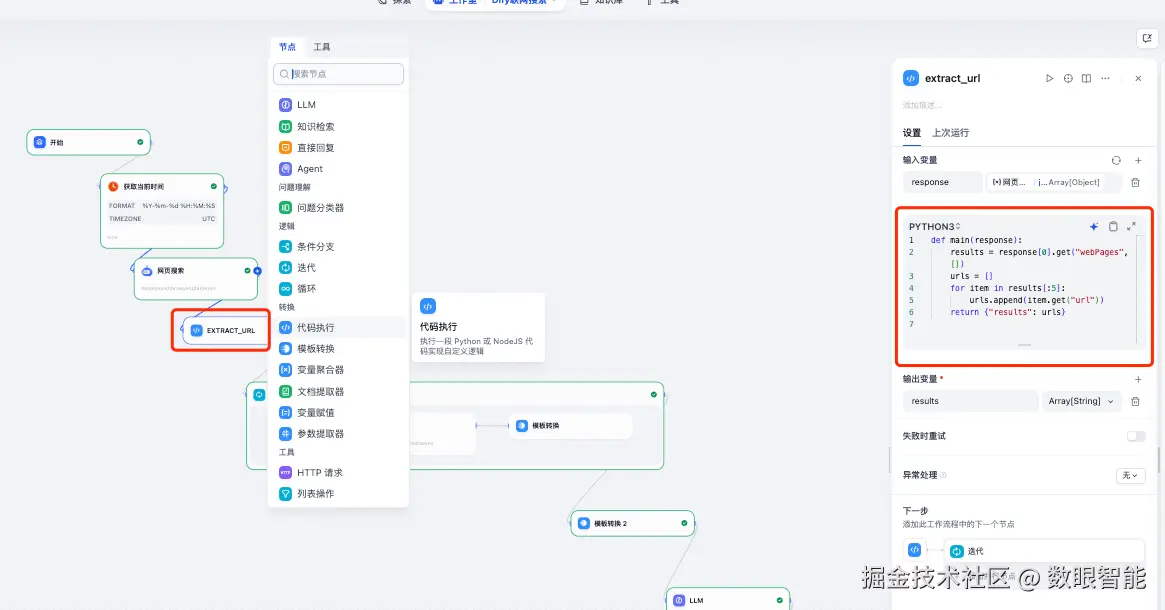Select the 网页搜索 node on the canvas
Viewport: 1165px width, 610px height.
click(196, 279)
